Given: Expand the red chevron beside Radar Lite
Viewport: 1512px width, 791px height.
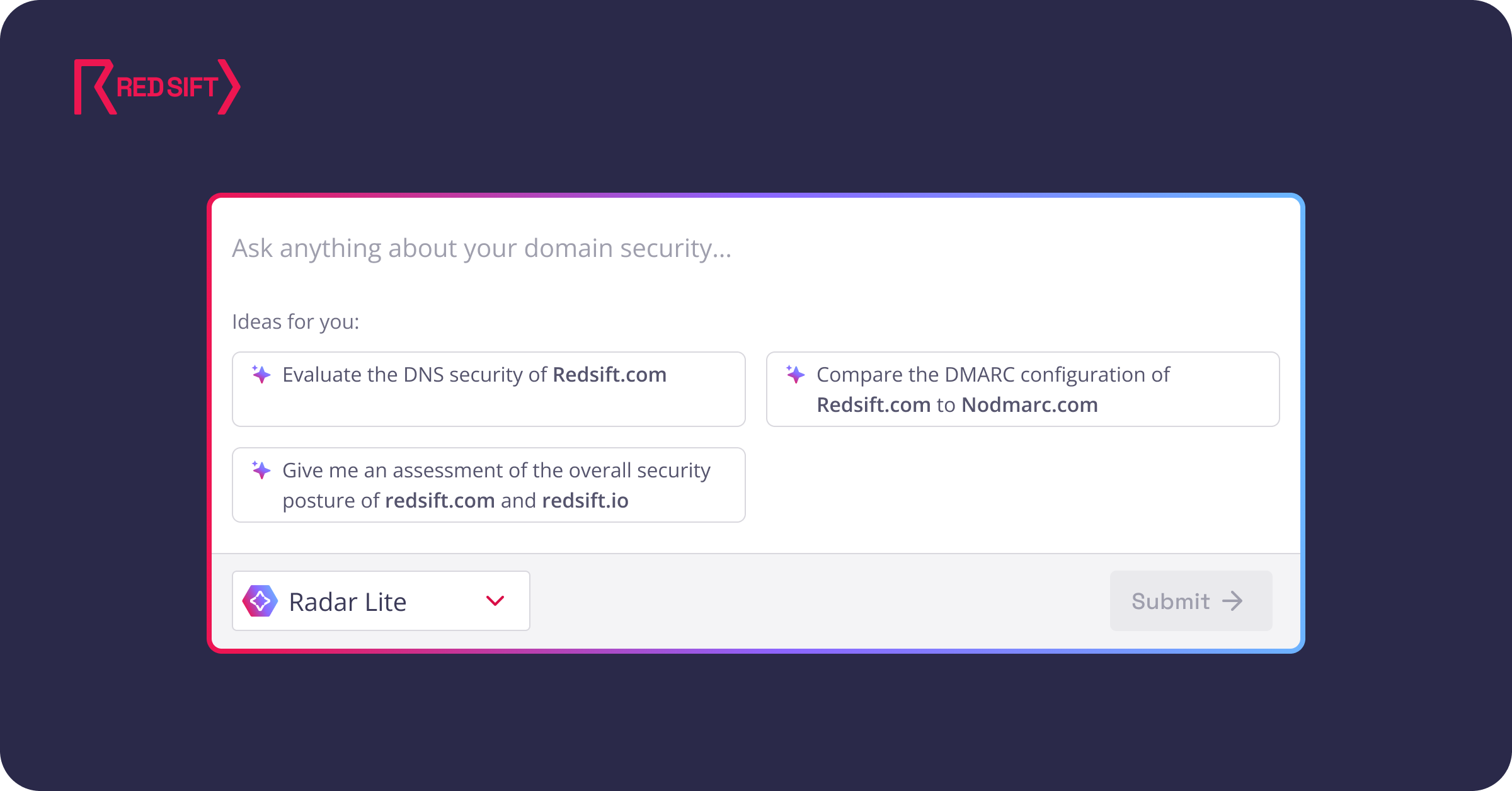Looking at the screenshot, I should 495,601.
